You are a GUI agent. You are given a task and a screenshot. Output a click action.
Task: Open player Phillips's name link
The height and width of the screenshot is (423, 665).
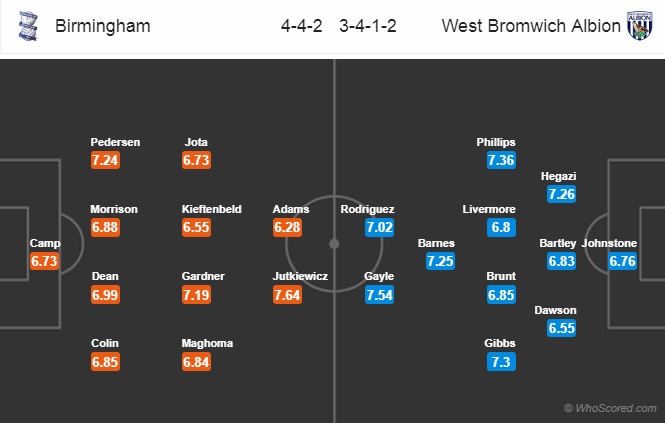point(497,142)
